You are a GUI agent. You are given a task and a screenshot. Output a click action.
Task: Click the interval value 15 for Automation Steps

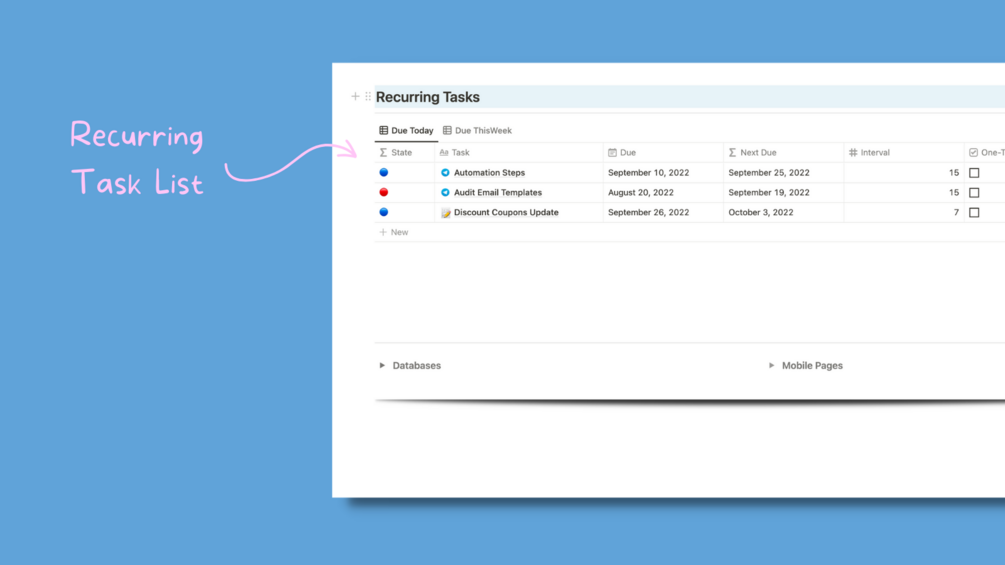(x=954, y=173)
